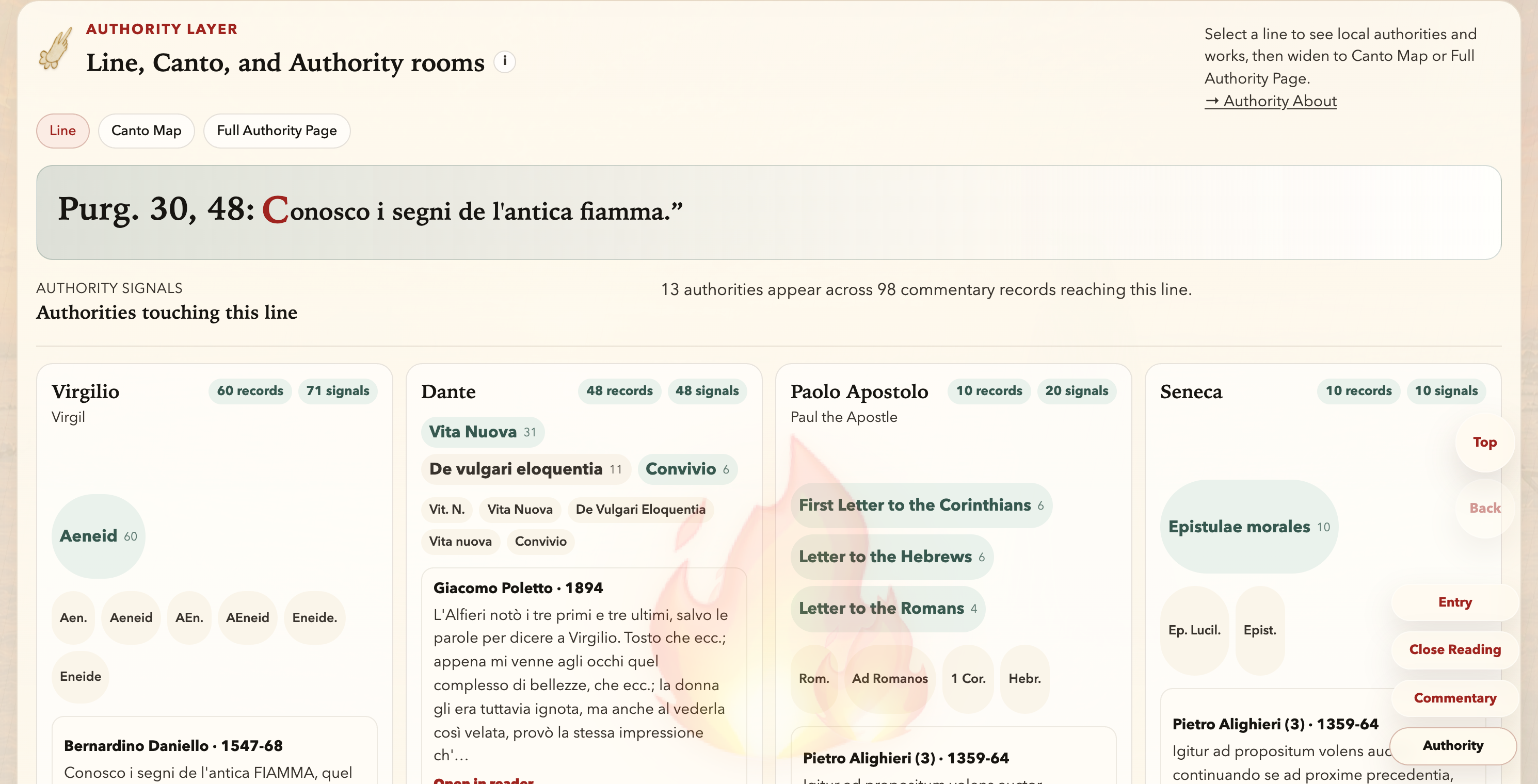Go to the Close Reading section

coord(1455,649)
